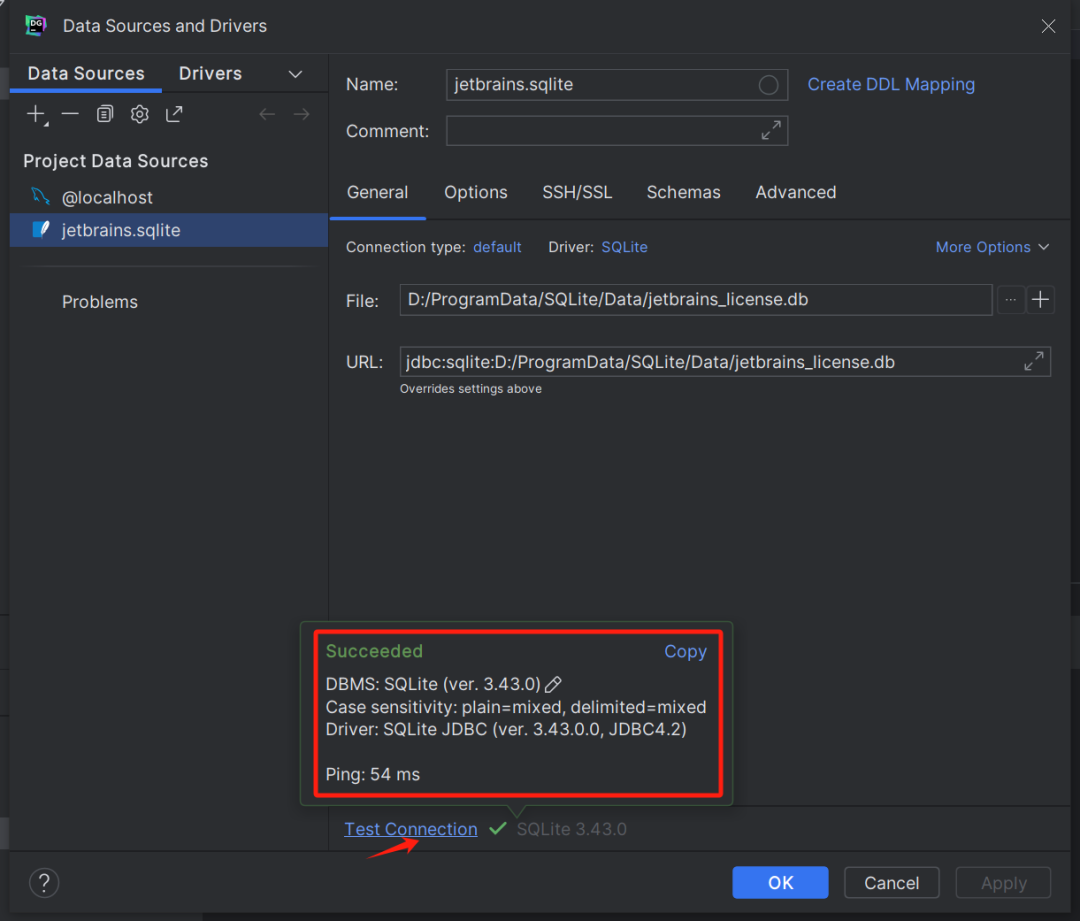The width and height of the screenshot is (1080, 921).
Task: Select the jetbrains.sqlite data source
Action: 168,230
